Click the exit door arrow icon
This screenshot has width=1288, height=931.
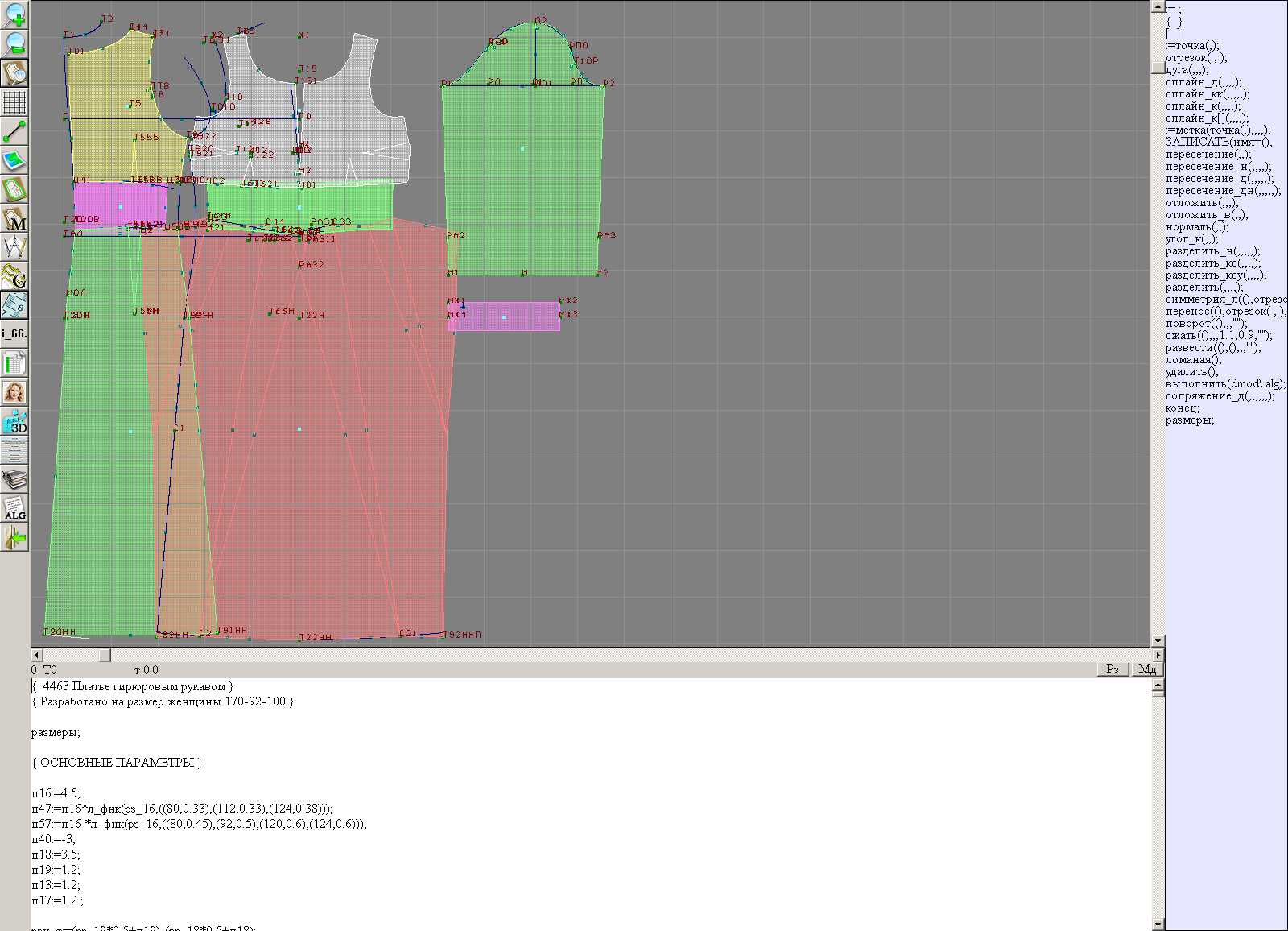point(14,537)
